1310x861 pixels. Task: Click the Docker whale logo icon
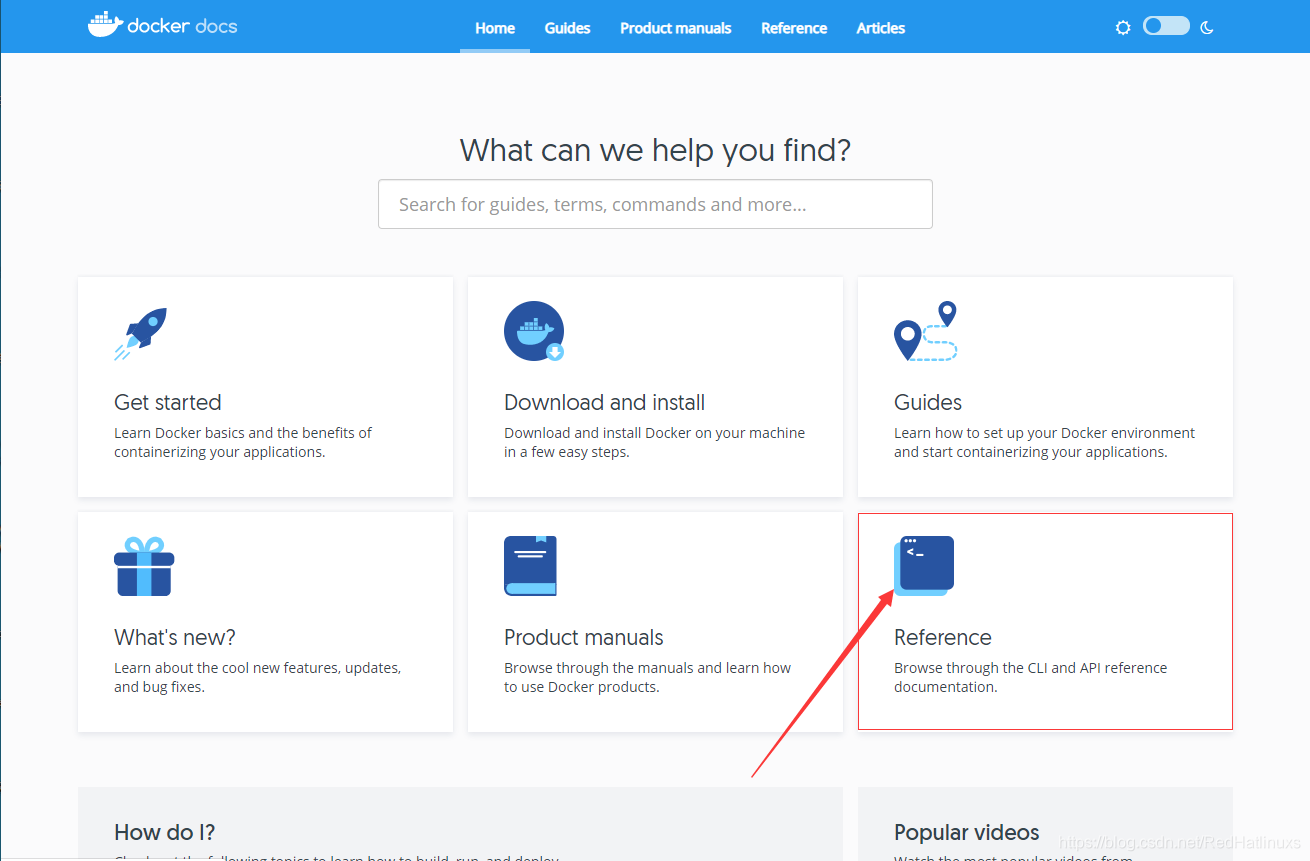(x=104, y=25)
